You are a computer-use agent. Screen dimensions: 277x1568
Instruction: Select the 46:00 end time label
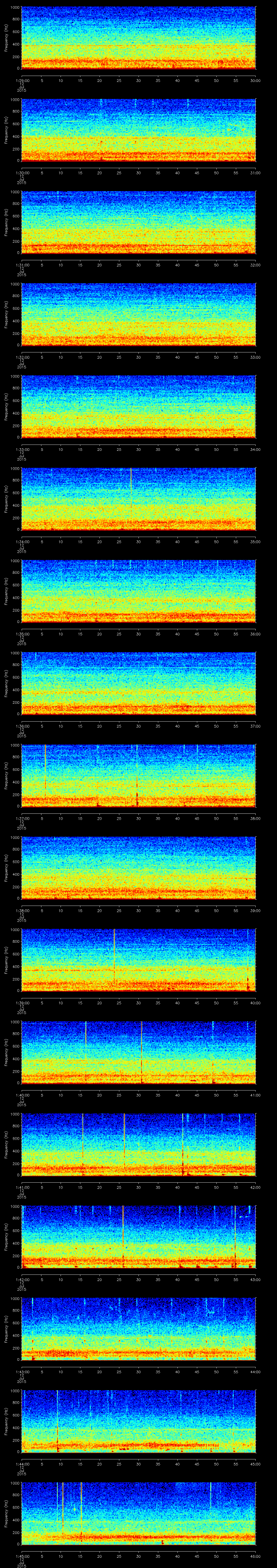tap(255, 1556)
